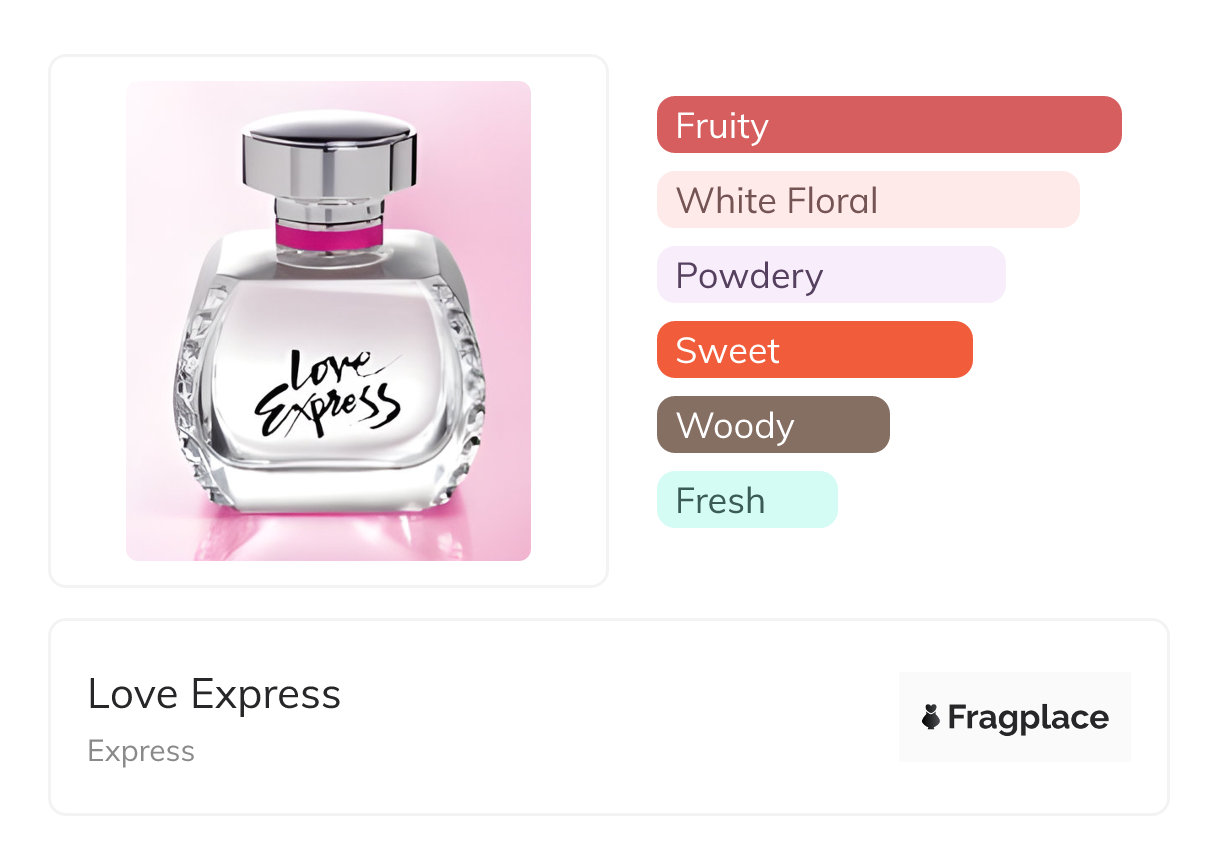Click the orange Sweet accord bar
This screenshot has height=864, width=1218.
click(815, 350)
